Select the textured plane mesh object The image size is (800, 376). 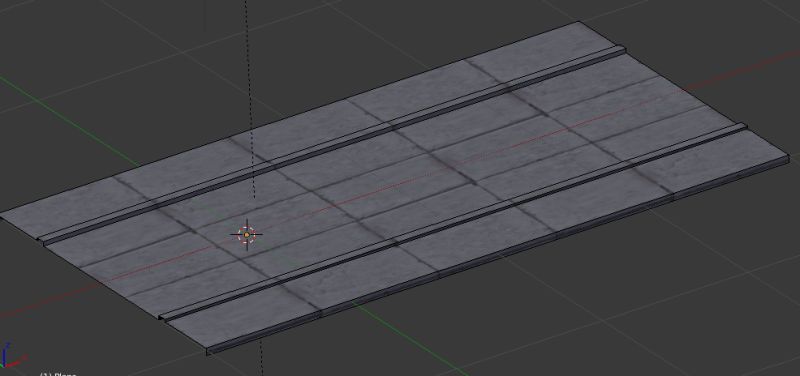tap(395, 187)
